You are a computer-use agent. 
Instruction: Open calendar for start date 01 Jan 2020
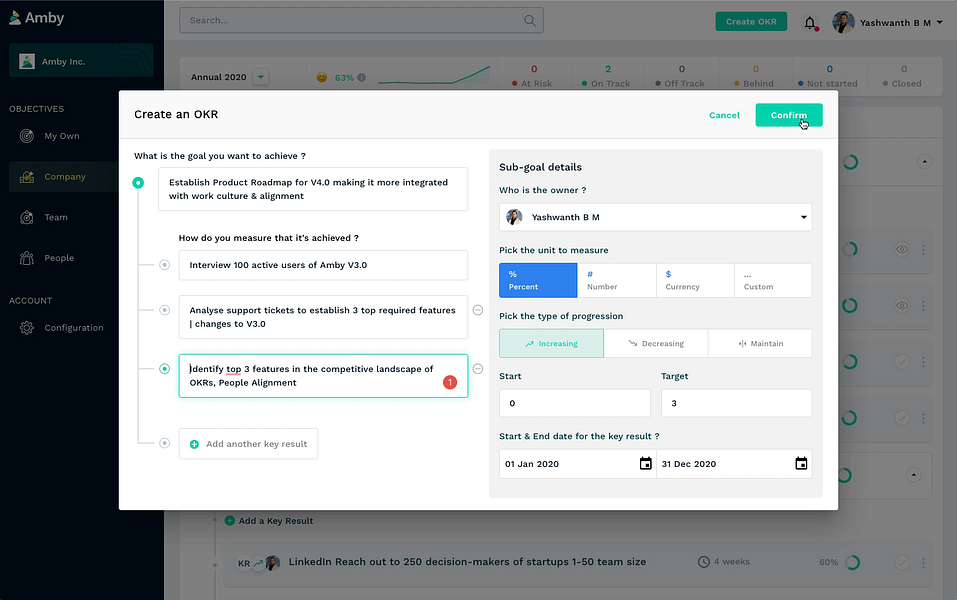click(645, 463)
